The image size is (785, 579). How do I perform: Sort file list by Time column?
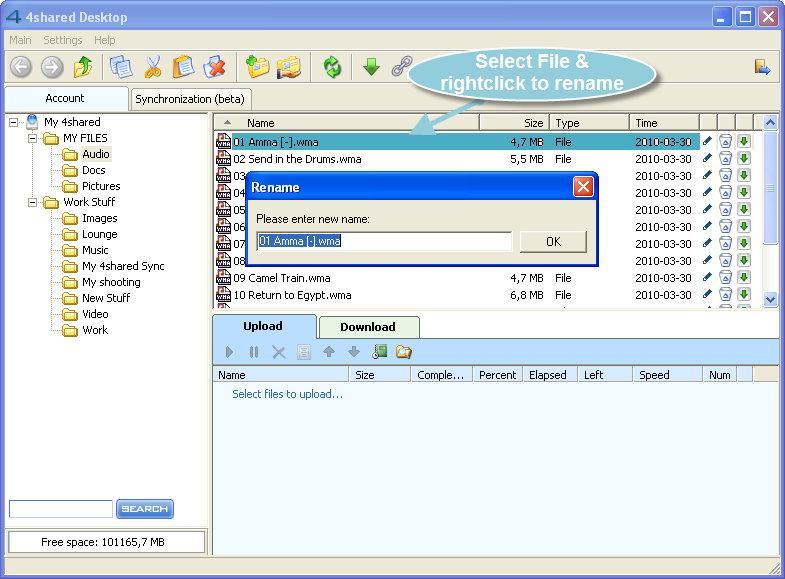664,123
